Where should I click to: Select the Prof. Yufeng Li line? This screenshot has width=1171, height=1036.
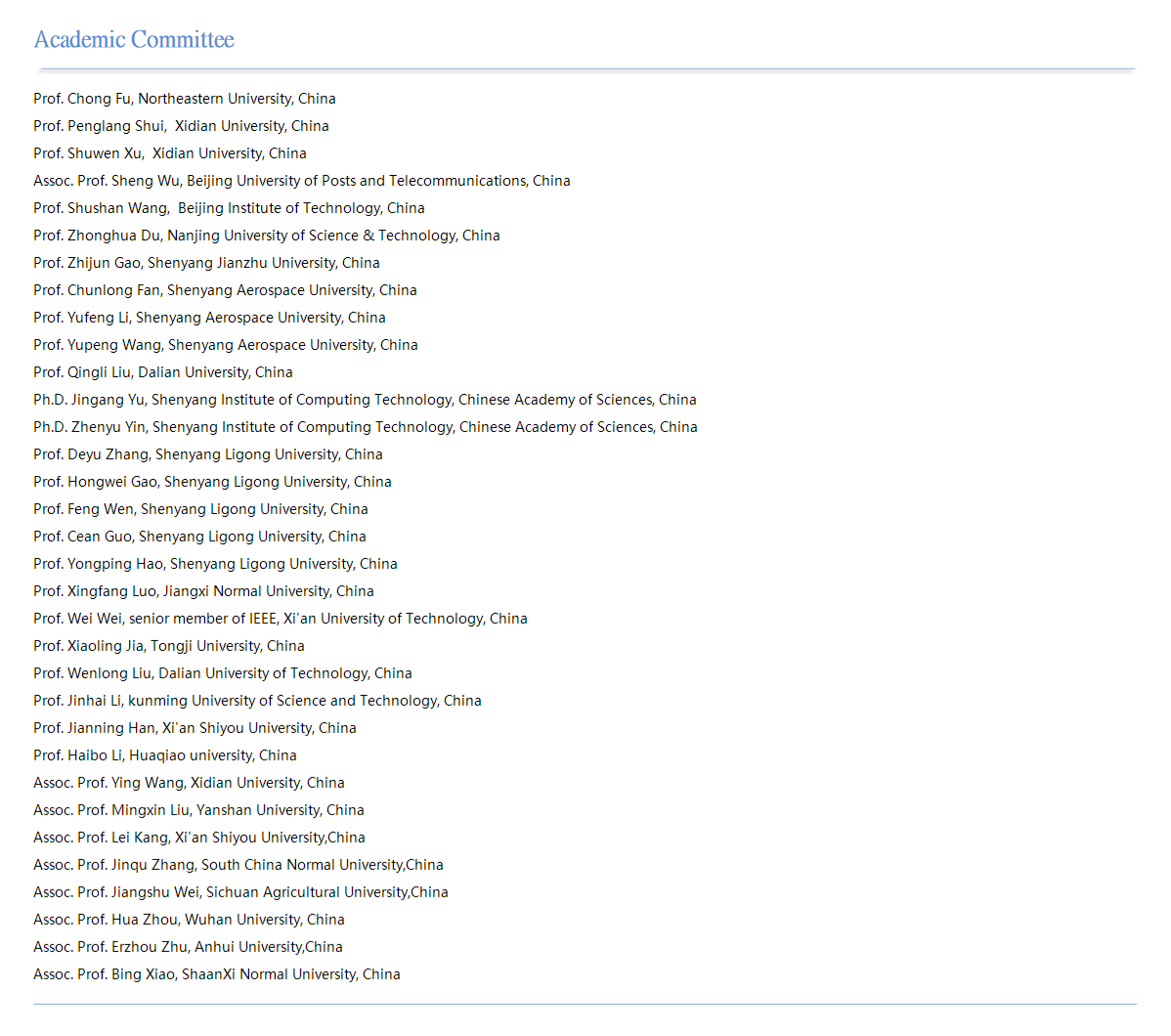point(210,318)
